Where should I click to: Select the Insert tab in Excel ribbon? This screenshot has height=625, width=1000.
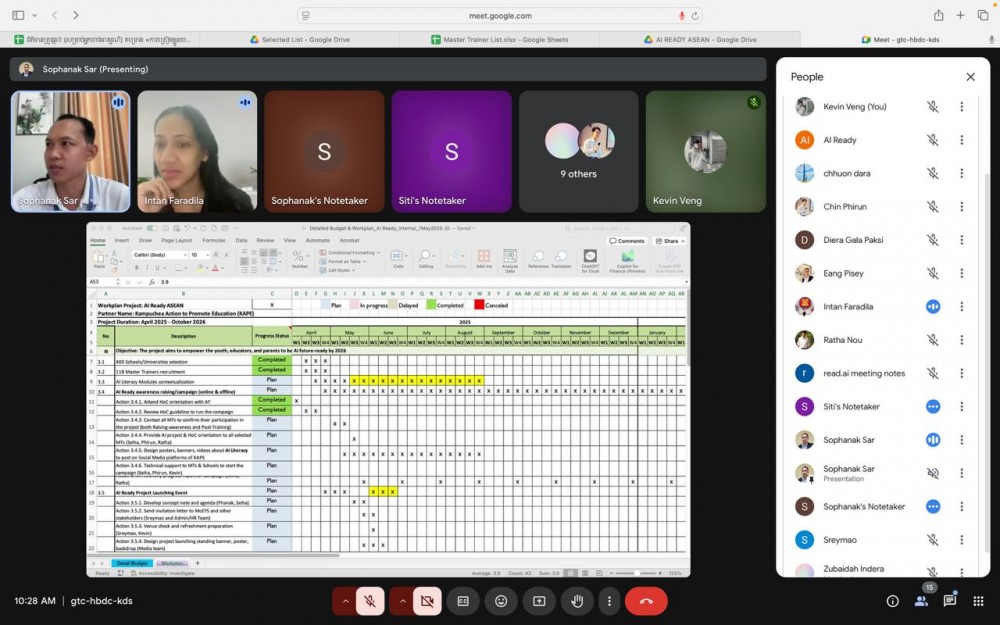pos(121,240)
